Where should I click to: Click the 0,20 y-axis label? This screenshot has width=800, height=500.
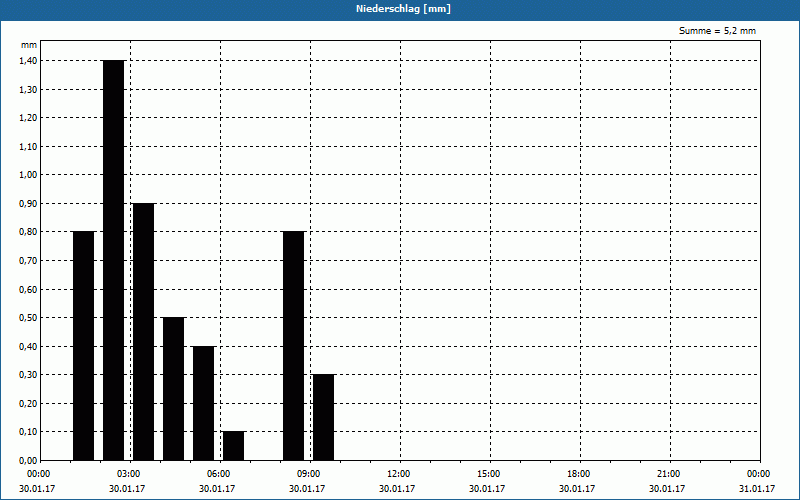(28, 404)
